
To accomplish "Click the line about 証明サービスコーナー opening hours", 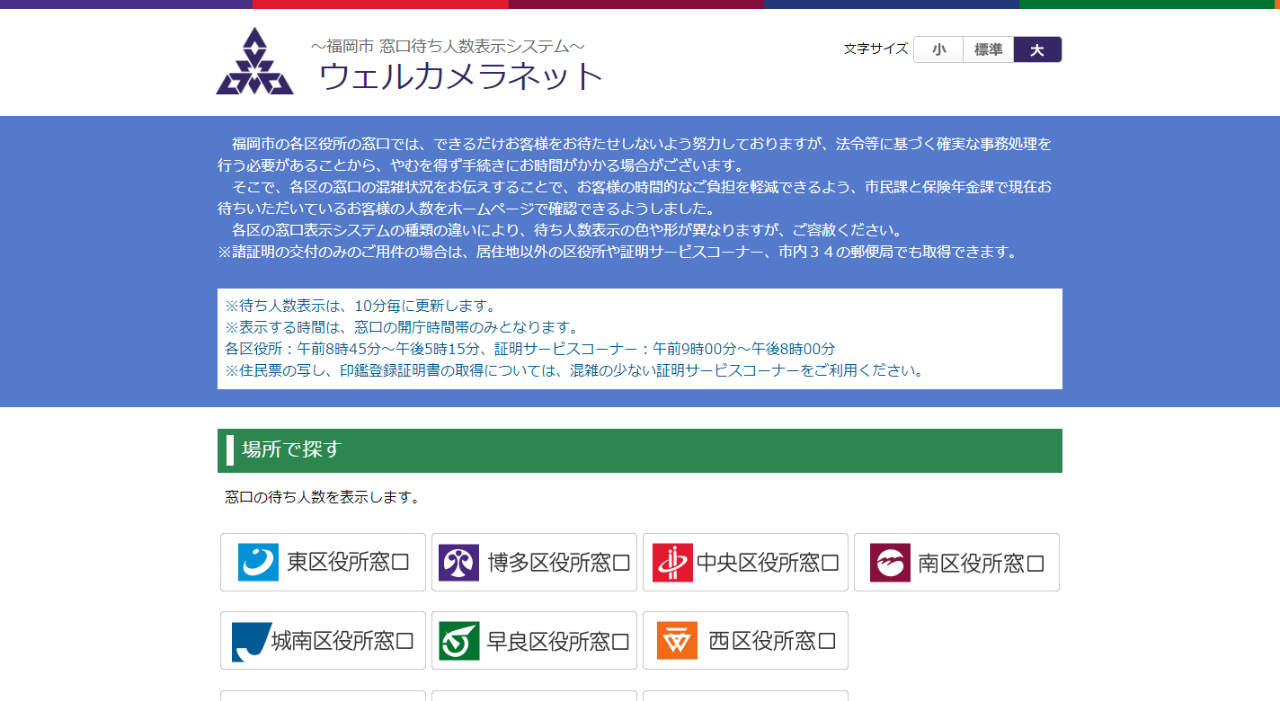I will tap(530, 349).
